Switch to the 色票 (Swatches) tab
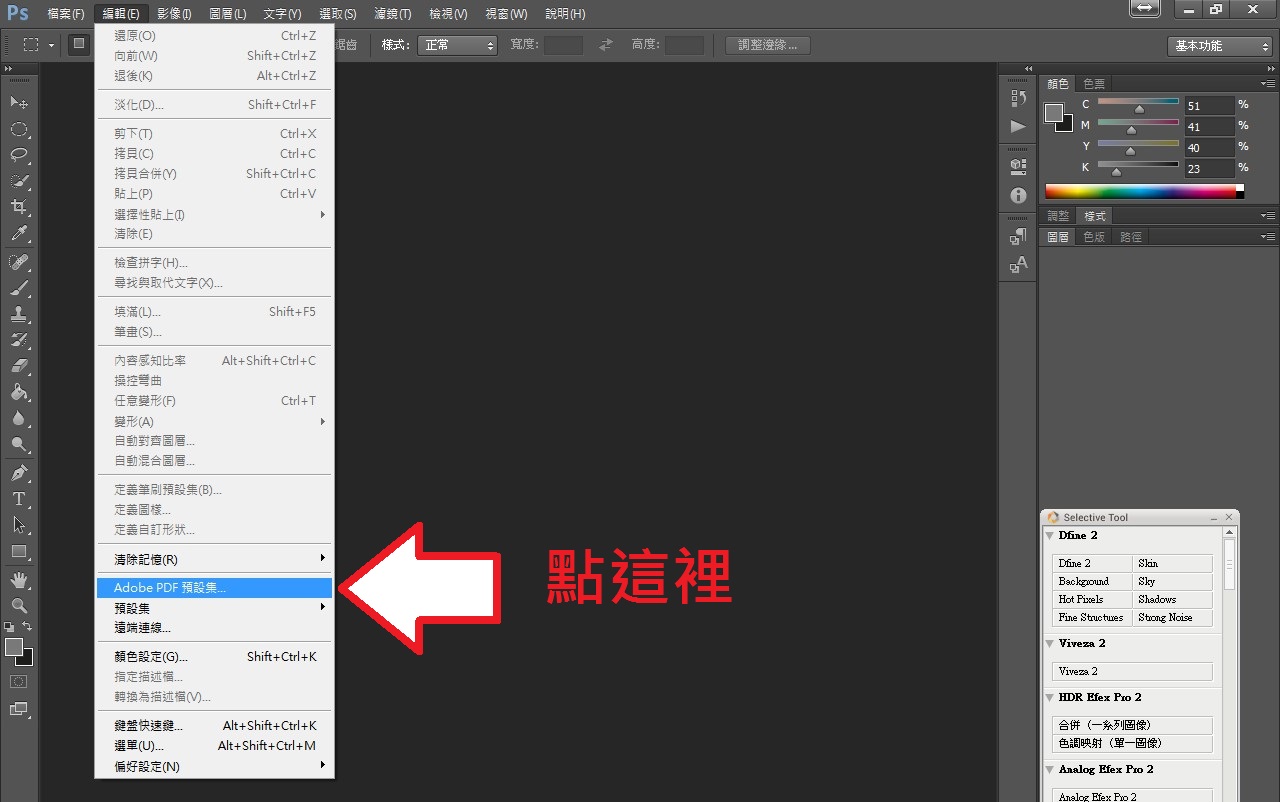Screen dimensions: 1280x802 click(1094, 84)
